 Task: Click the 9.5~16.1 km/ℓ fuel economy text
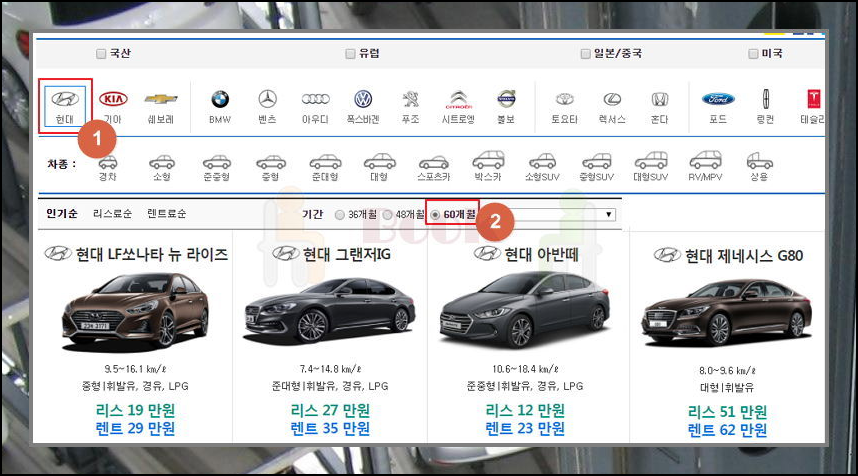(135, 369)
